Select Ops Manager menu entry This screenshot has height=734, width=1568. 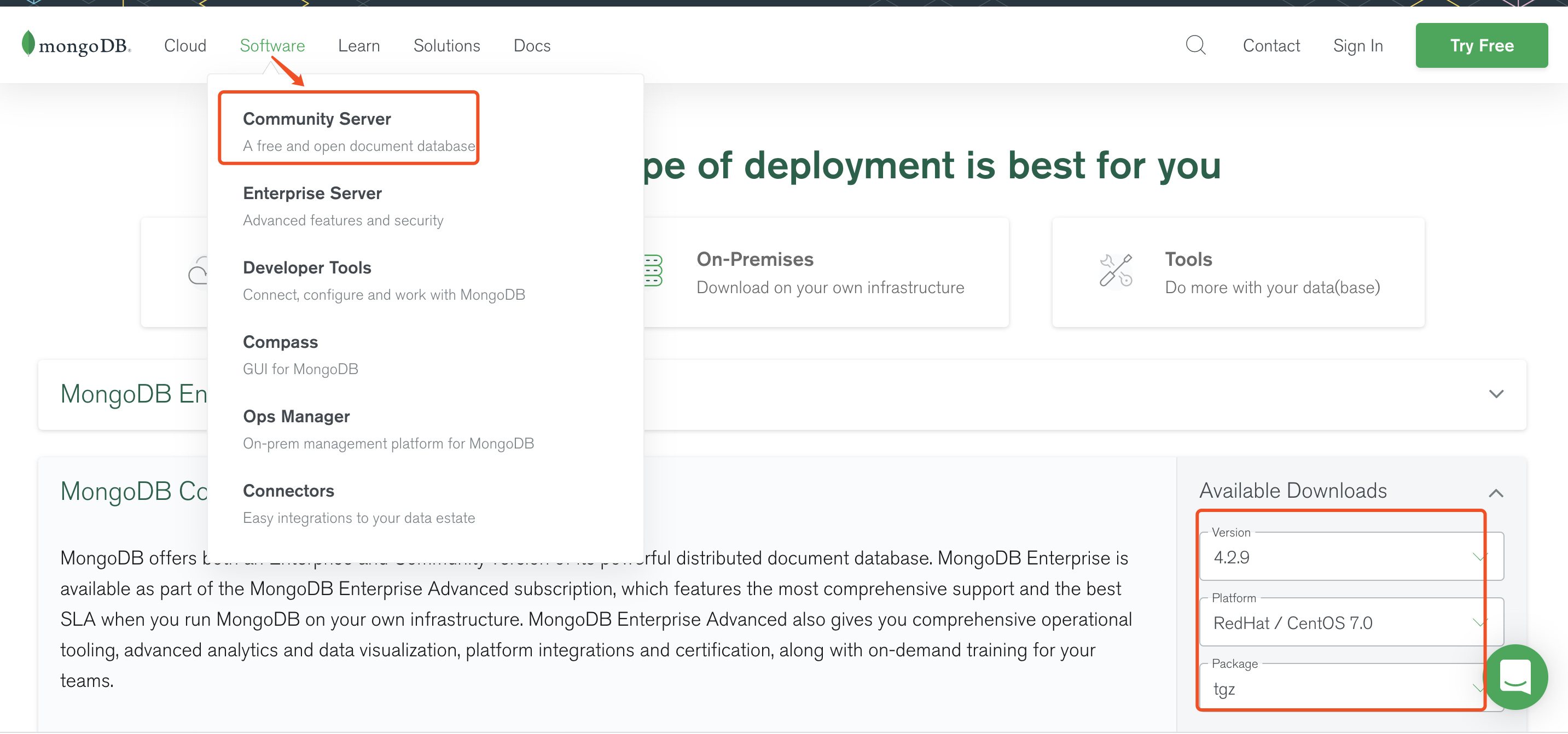click(x=388, y=429)
